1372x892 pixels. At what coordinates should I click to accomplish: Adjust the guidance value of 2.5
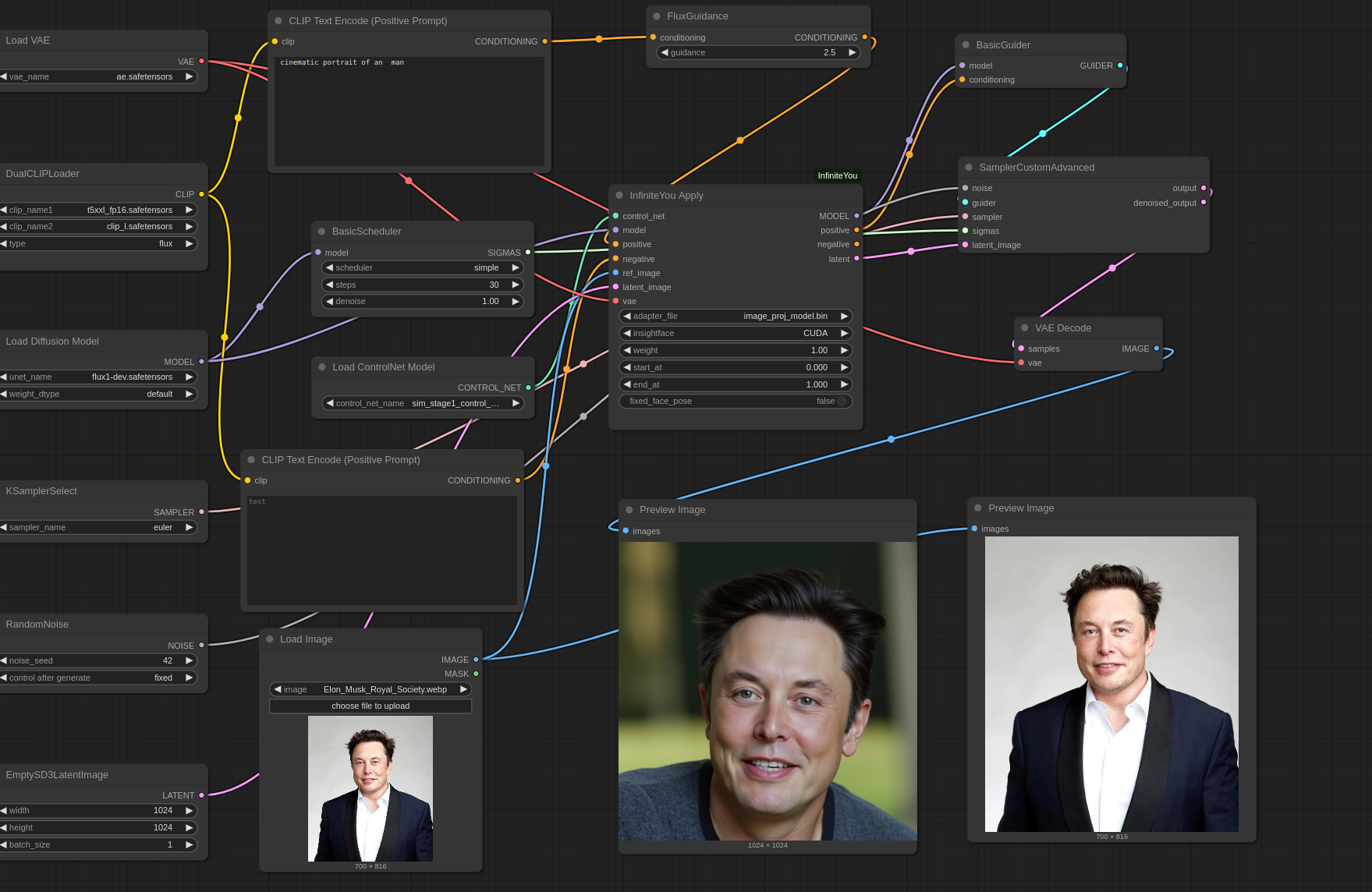(x=829, y=52)
